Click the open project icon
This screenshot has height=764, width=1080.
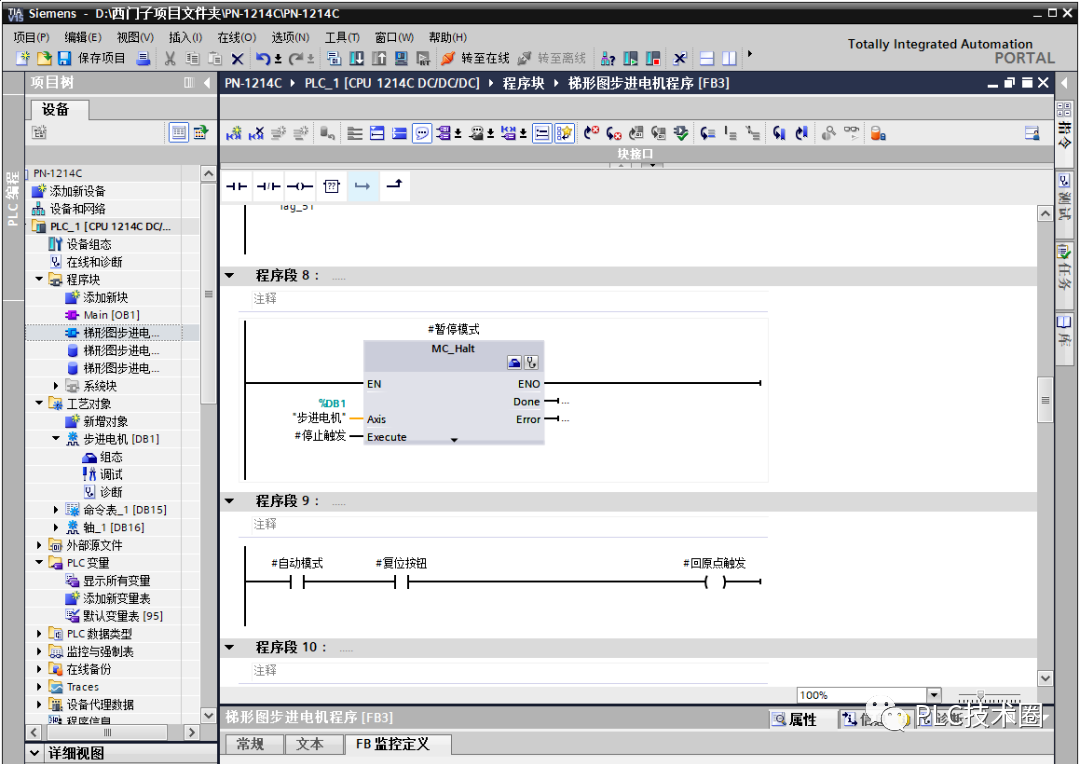tap(43, 59)
